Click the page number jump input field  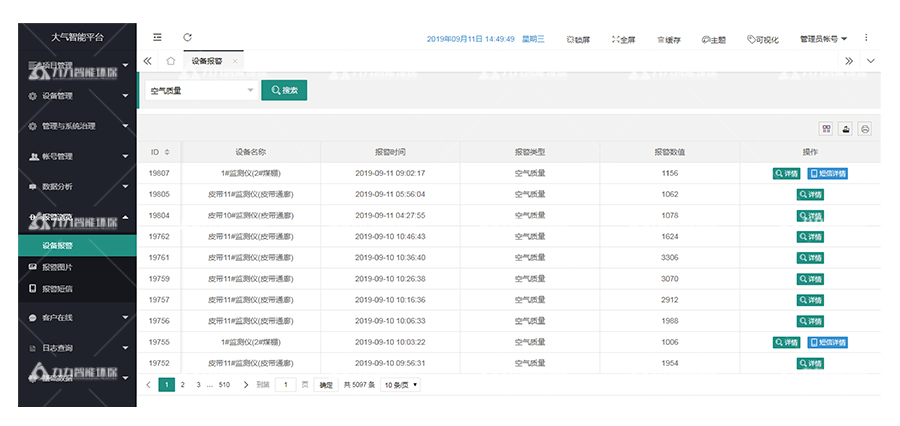point(285,384)
